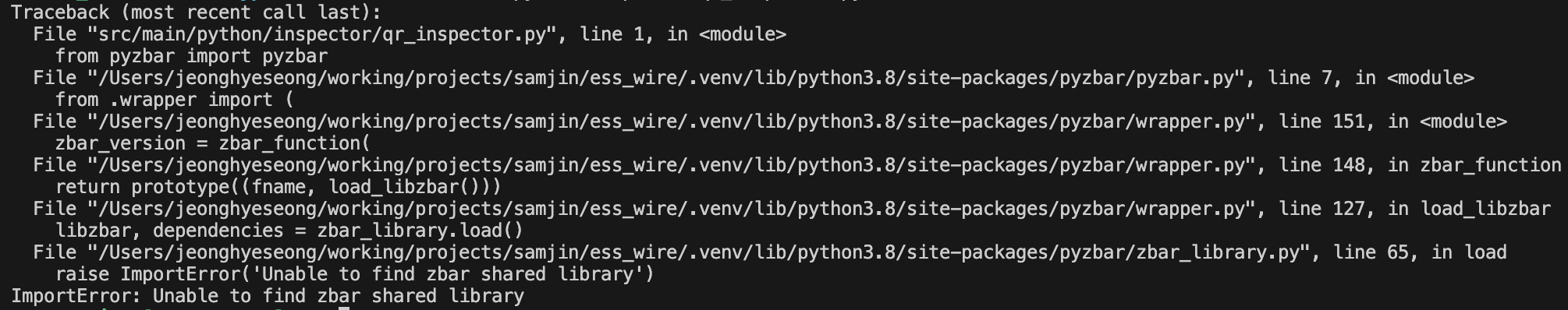The height and width of the screenshot is (310, 1568).
Task: Click the 'return prototype((fname, load_libzbar()))' line
Action: tap(278, 187)
